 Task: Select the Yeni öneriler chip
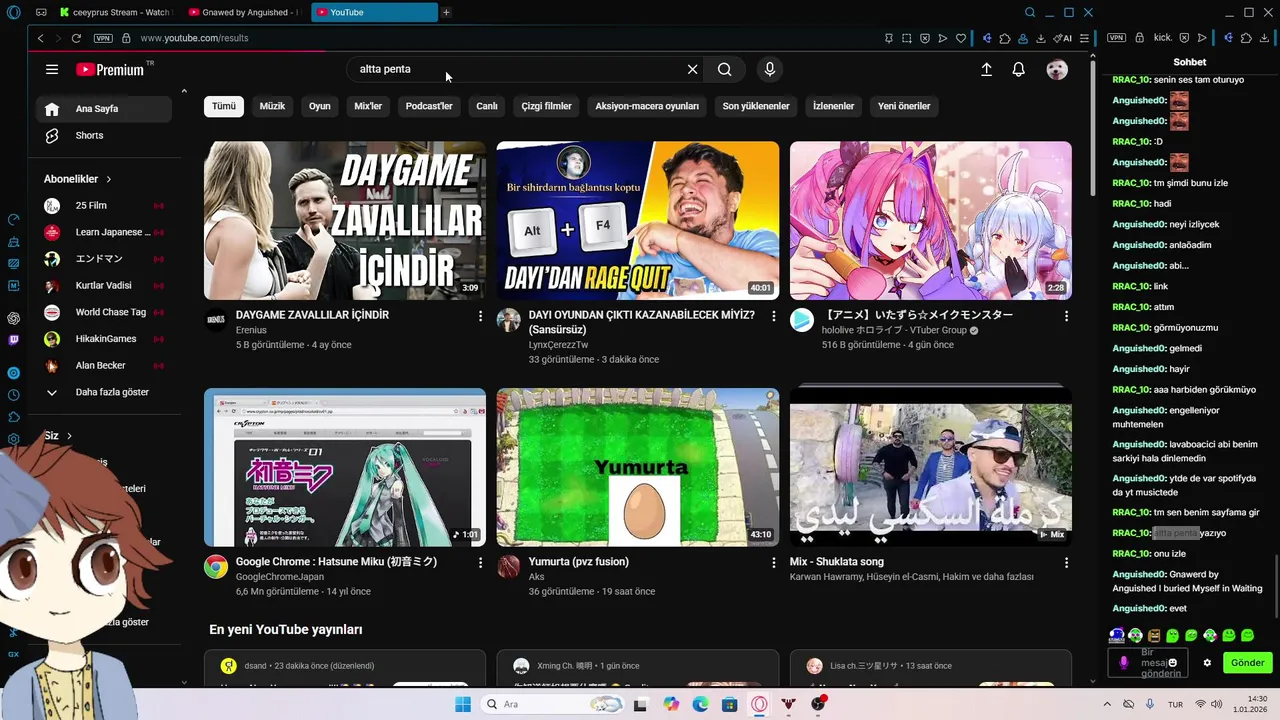pos(904,106)
